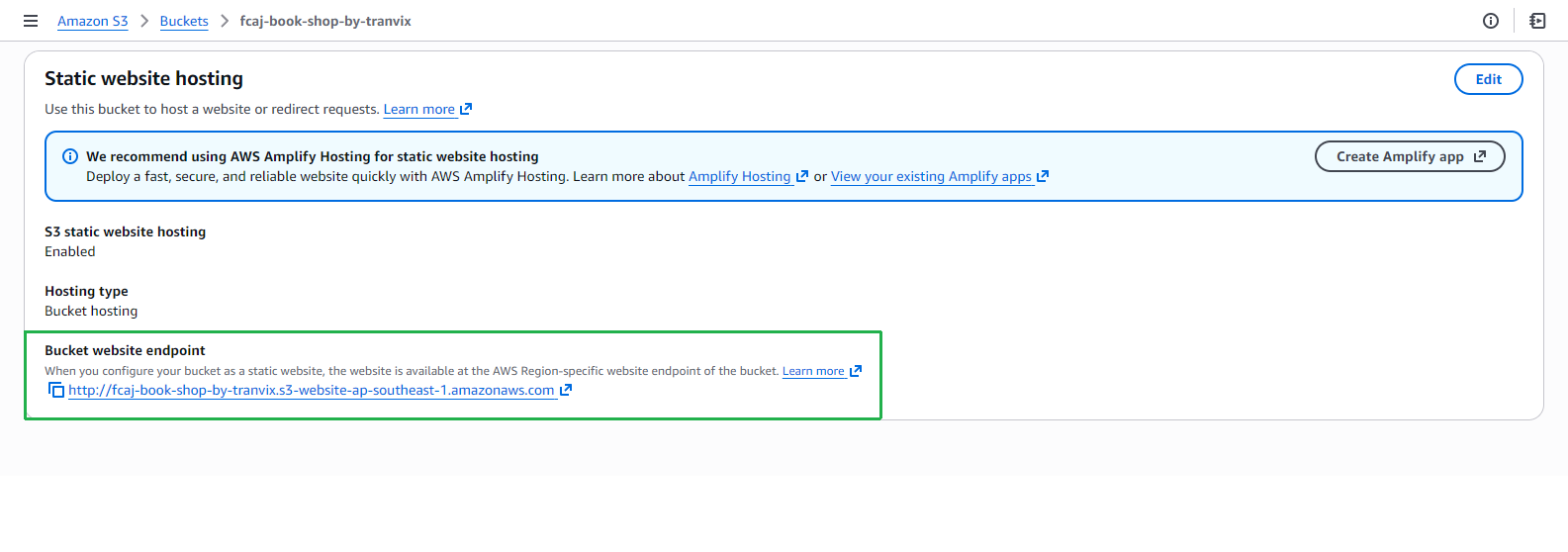
Task: Select the fcaj-book-shop-by-tranvix breadcrumb text
Action: [x=325, y=21]
